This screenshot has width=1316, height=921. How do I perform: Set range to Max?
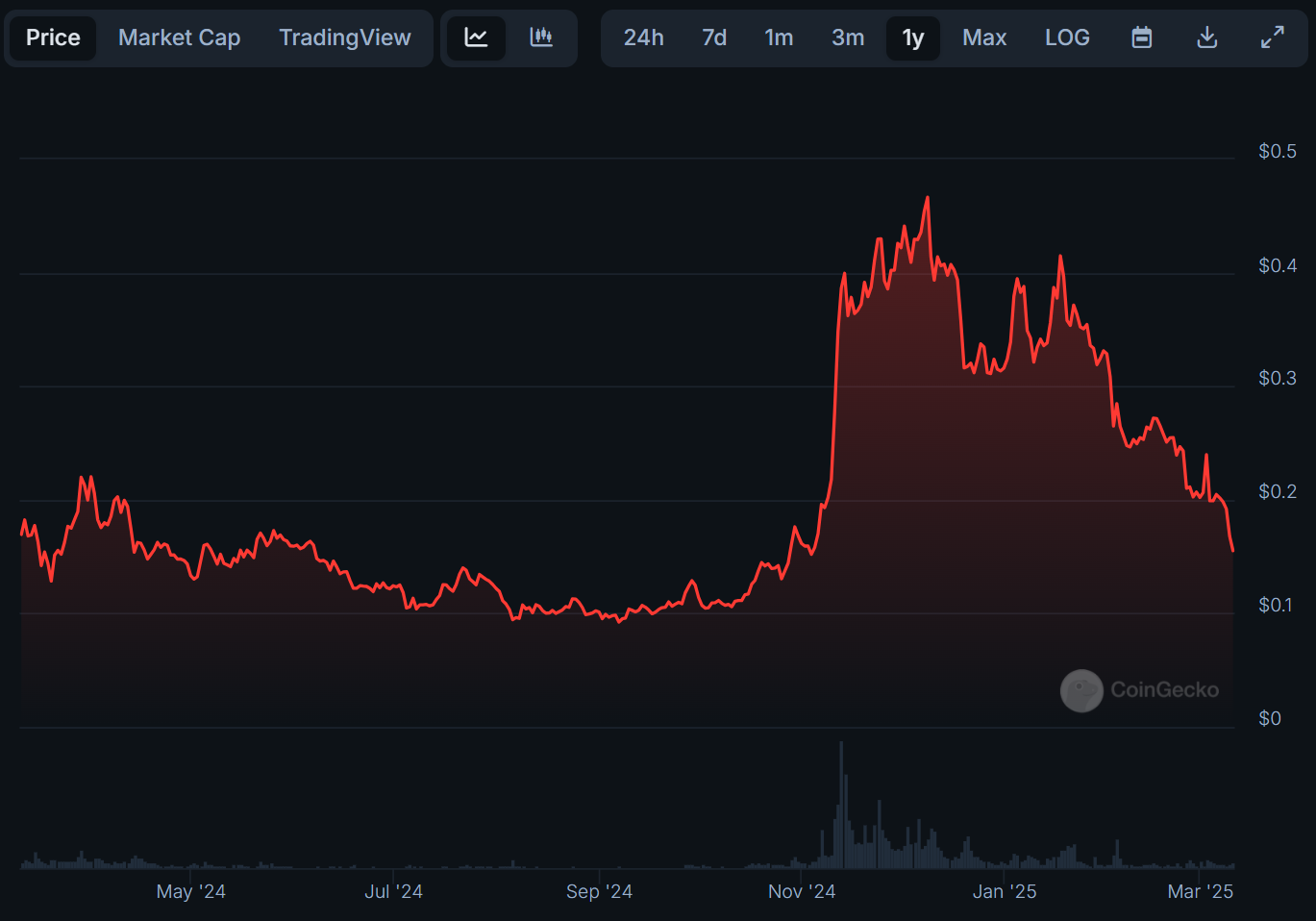984,38
